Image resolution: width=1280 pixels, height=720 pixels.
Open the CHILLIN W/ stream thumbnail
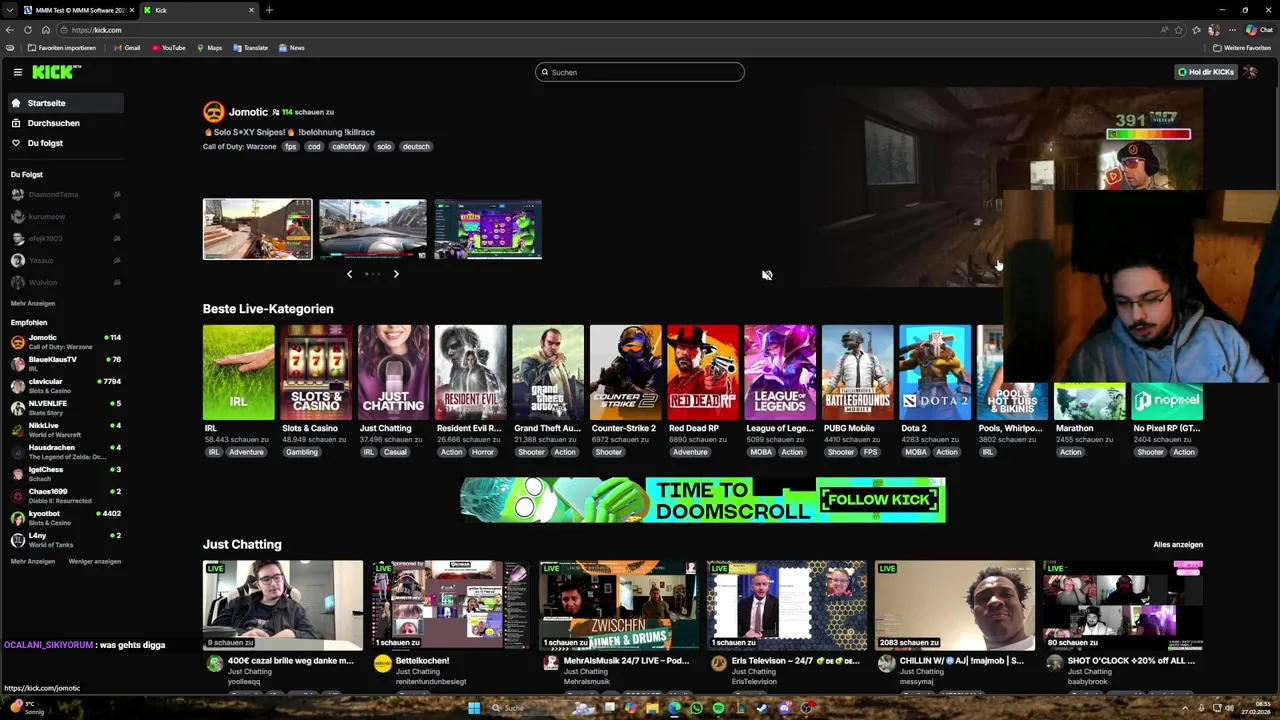point(955,605)
